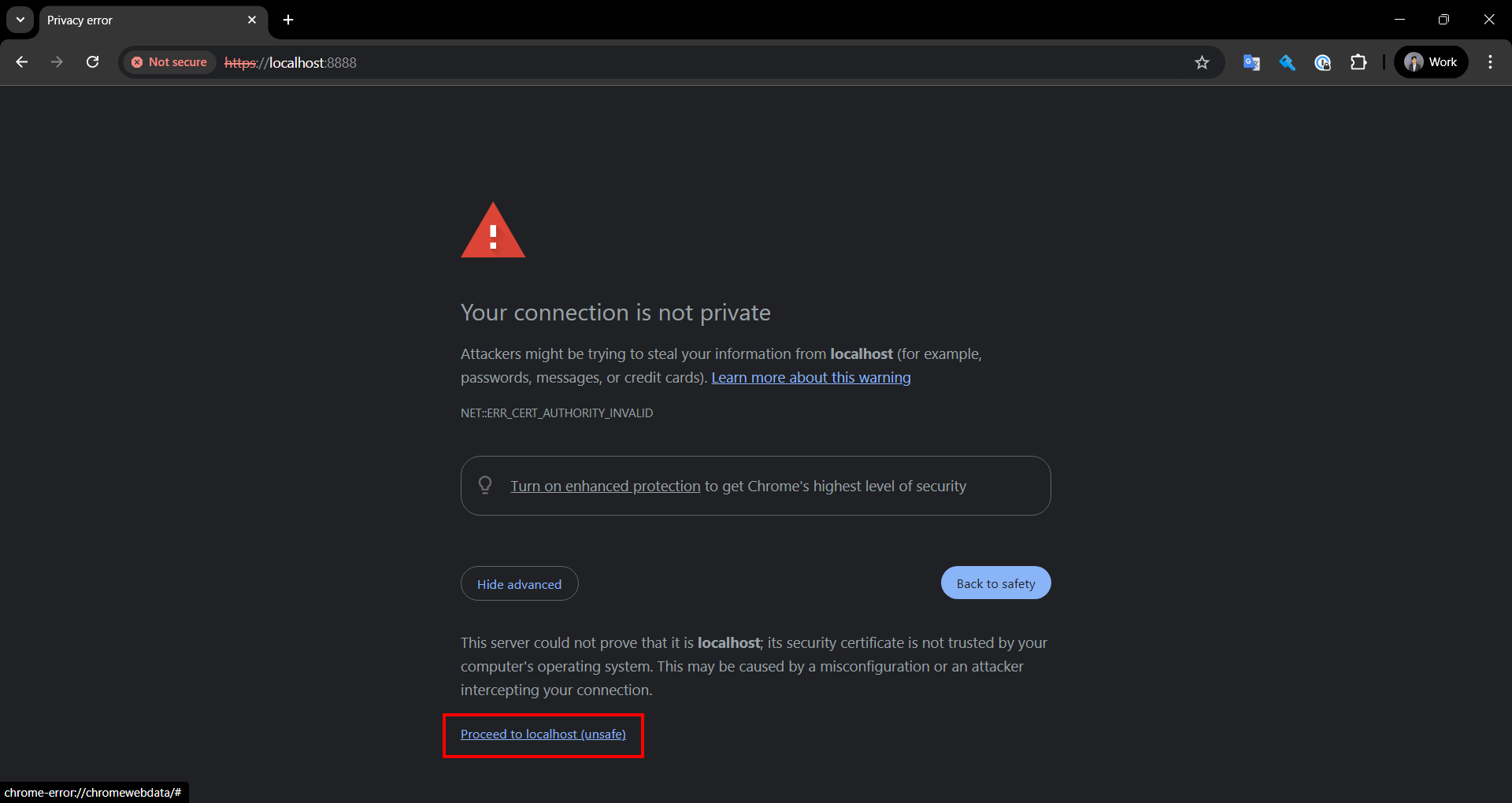The image size is (1512, 803).
Task: Close the Privacy error tab
Action: click(252, 20)
